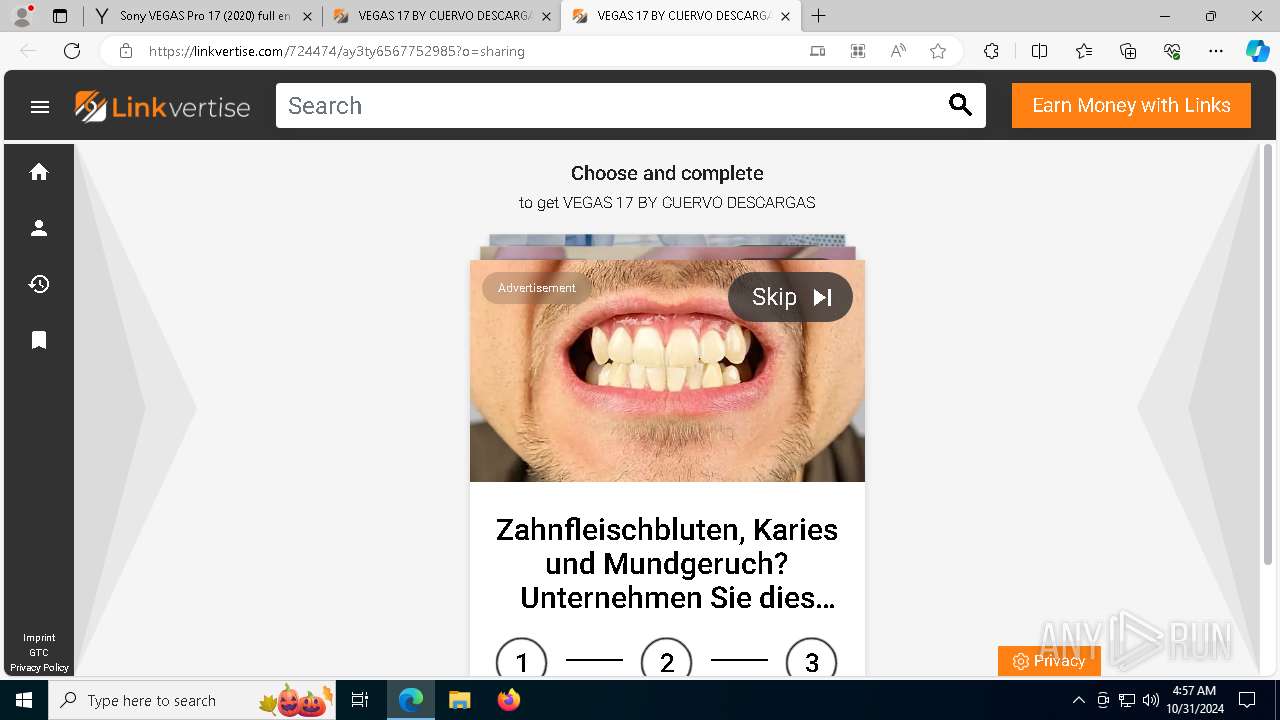Open Read aloud in the address bar
Screen dimensions: 1280x720
click(898, 51)
